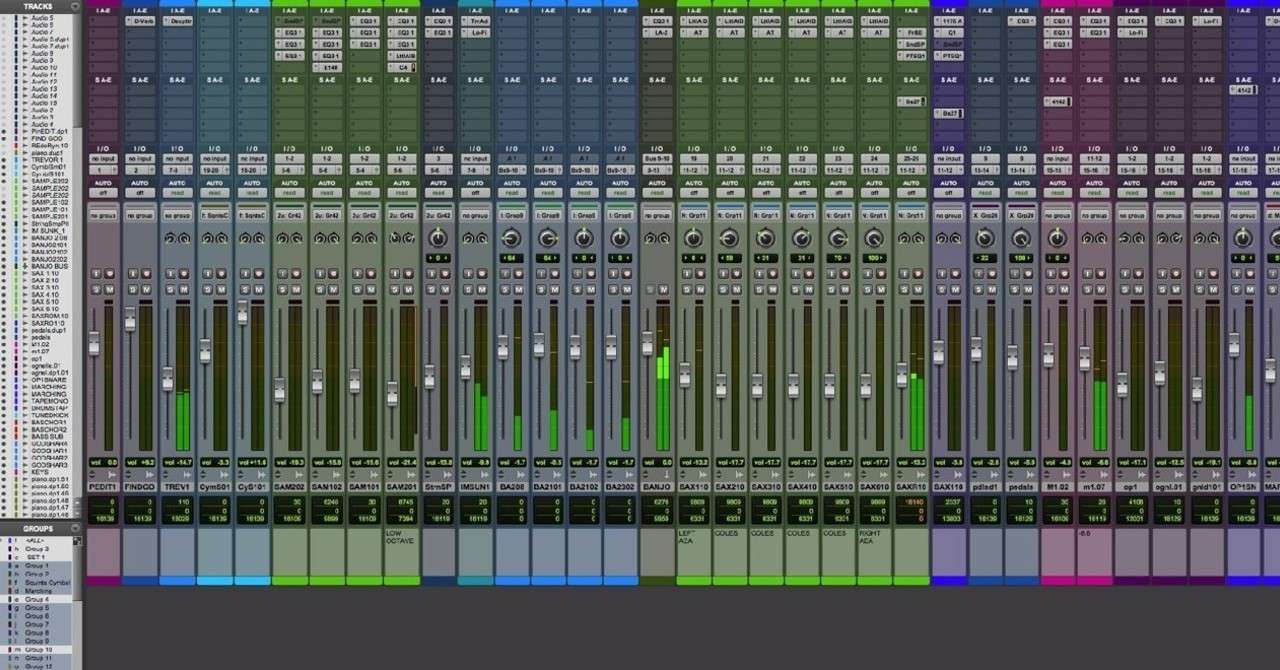1280x670 pixels.
Task: Open first EQ3 1 insert on StmSP
Action: pyautogui.click(x=439, y=21)
